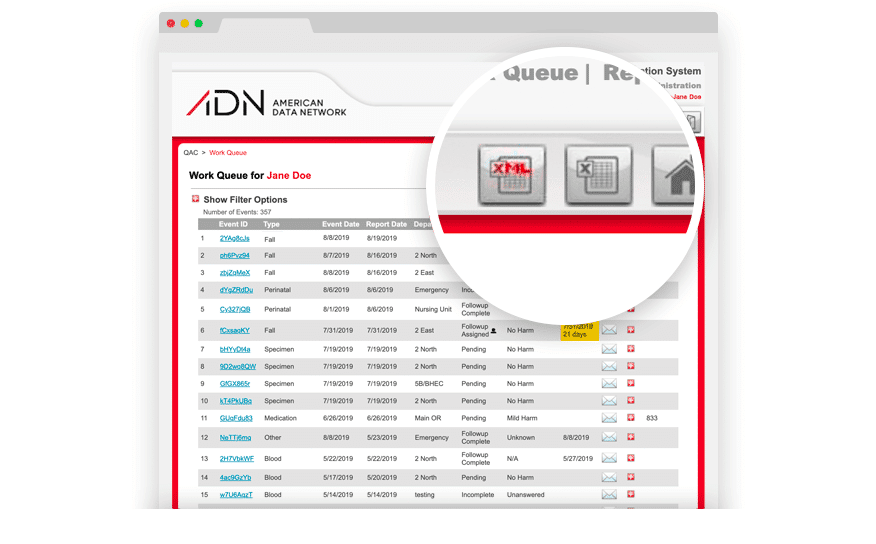Sort by Report Date column header
The width and height of the screenshot is (876, 544).
coord(386,224)
